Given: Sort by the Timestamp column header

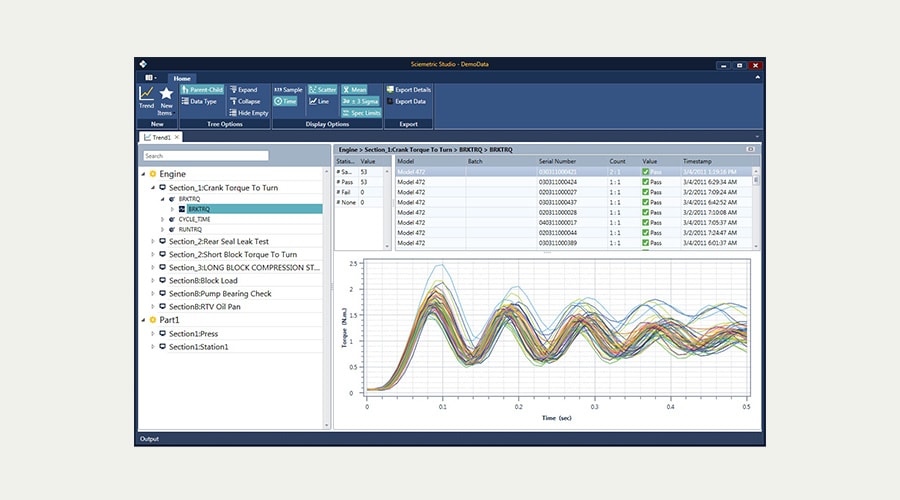Looking at the screenshot, I should (697, 161).
